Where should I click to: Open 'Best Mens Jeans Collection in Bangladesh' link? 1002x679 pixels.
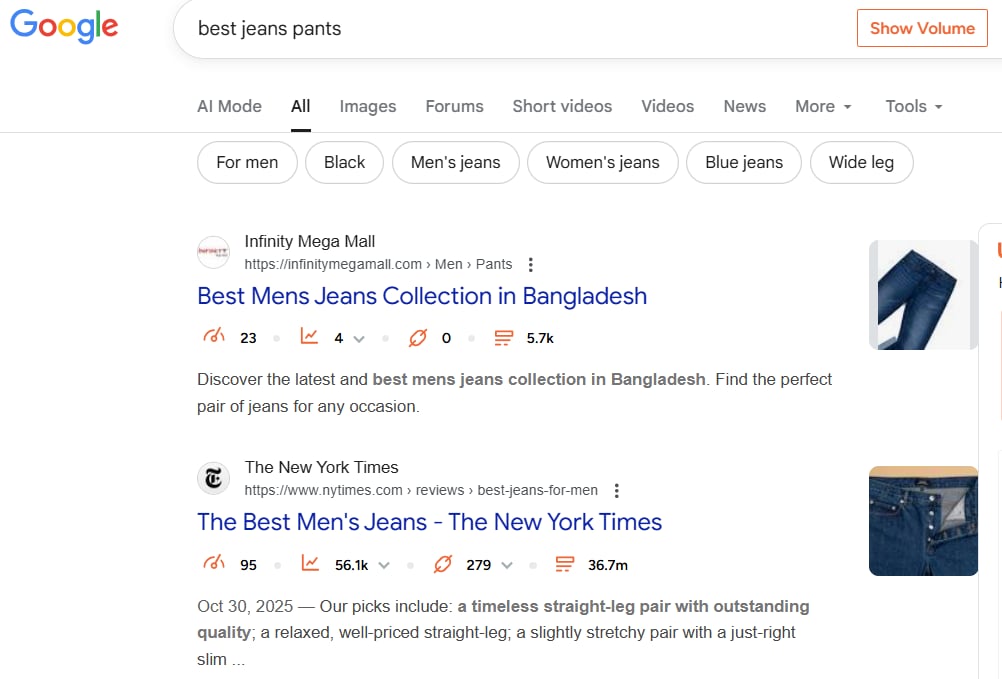pos(422,296)
